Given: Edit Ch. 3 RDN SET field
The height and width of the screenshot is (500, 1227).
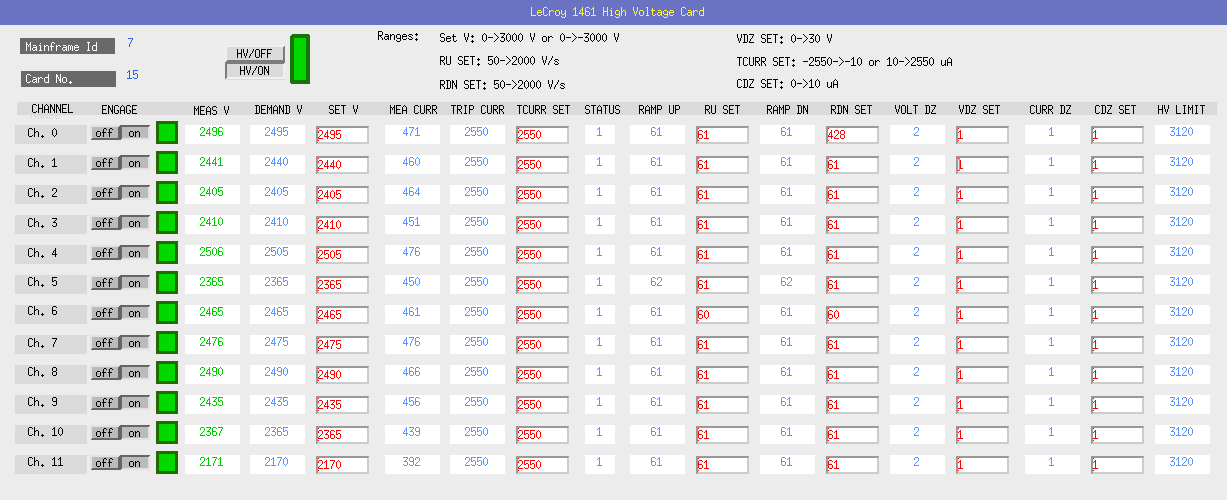Looking at the screenshot, I should (x=852, y=224).
